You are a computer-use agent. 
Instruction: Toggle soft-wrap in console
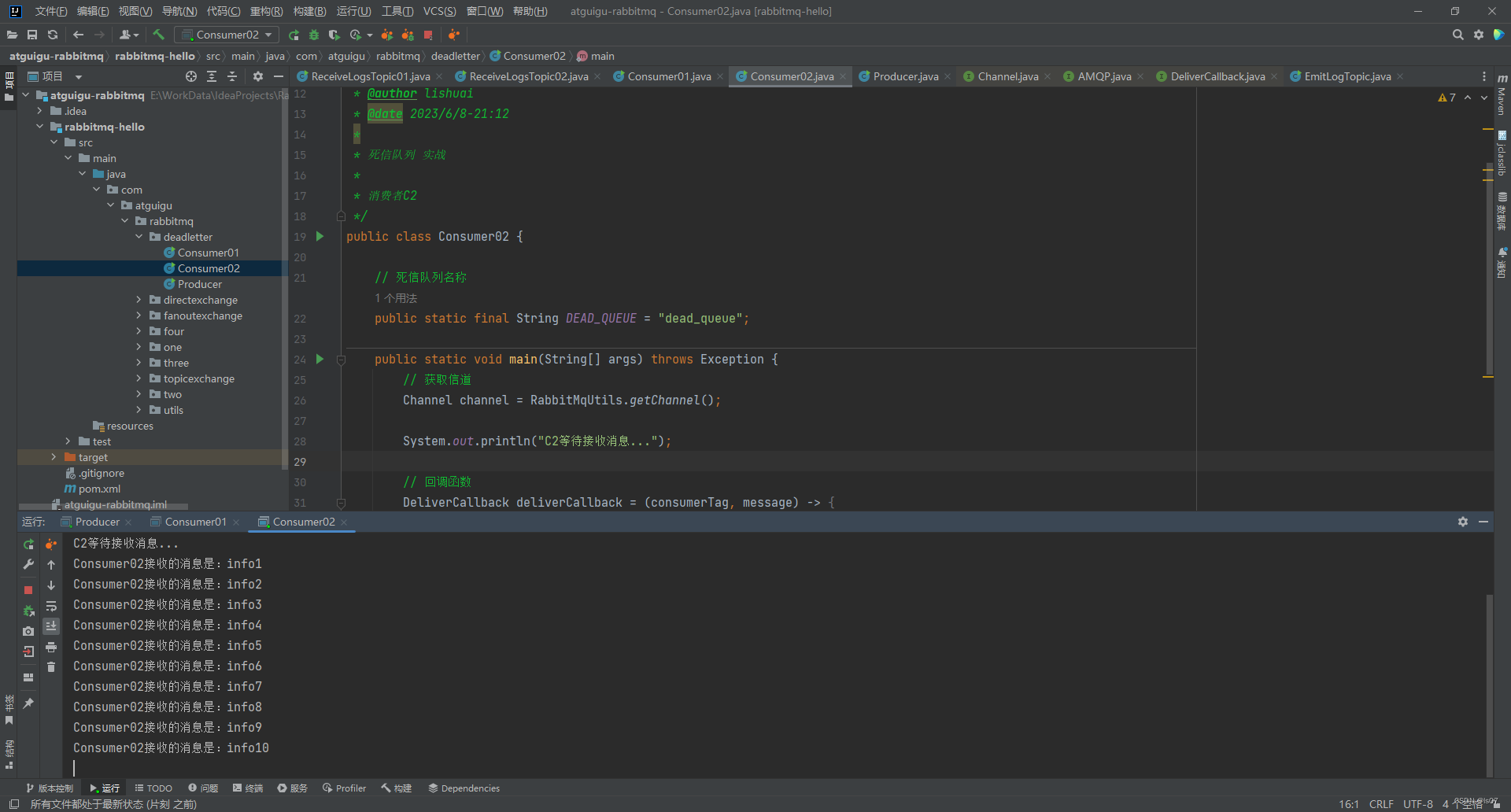click(51, 606)
